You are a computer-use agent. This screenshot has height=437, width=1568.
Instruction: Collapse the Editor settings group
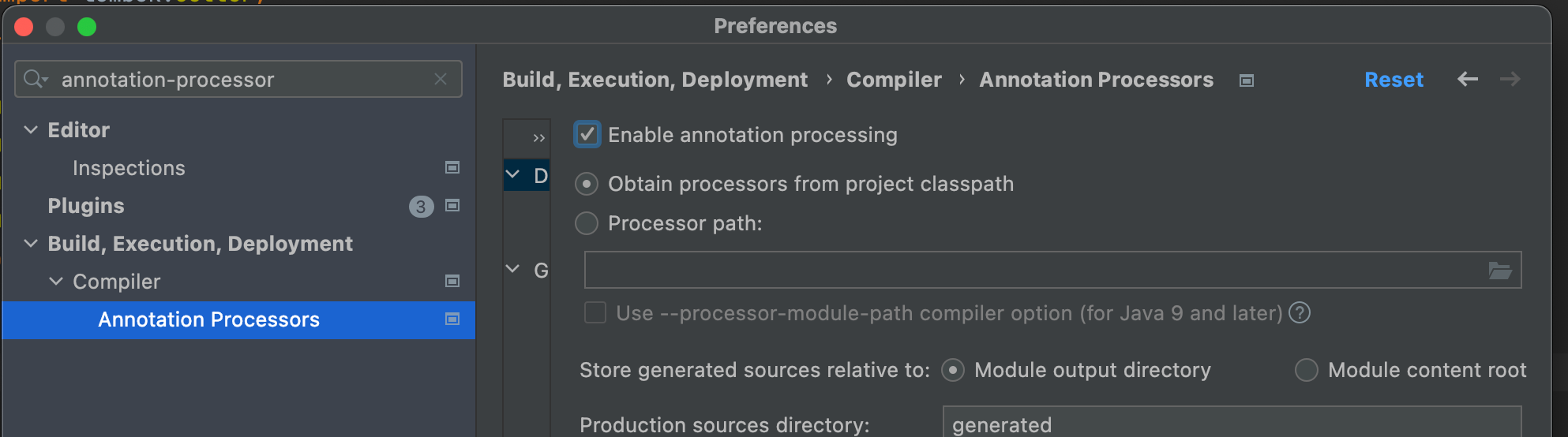click(x=31, y=129)
